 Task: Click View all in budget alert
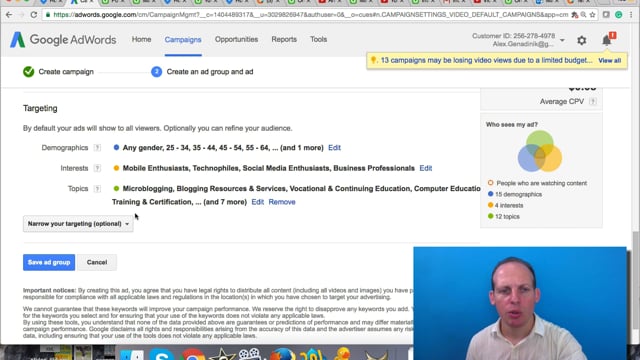point(609,60)
